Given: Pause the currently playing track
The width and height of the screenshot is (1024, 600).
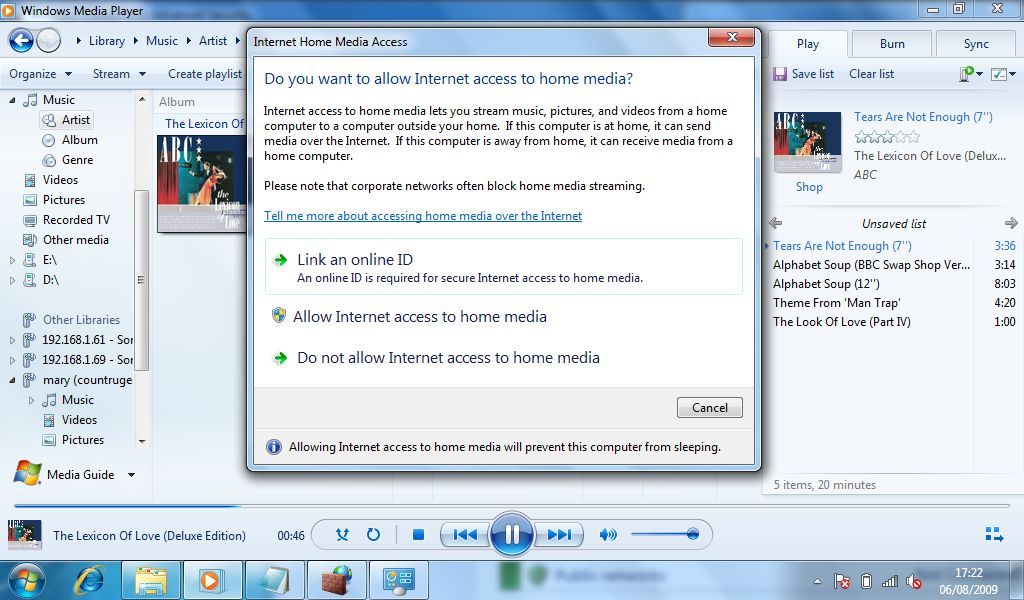Looking at the screenshot, I should click(512, 535).
